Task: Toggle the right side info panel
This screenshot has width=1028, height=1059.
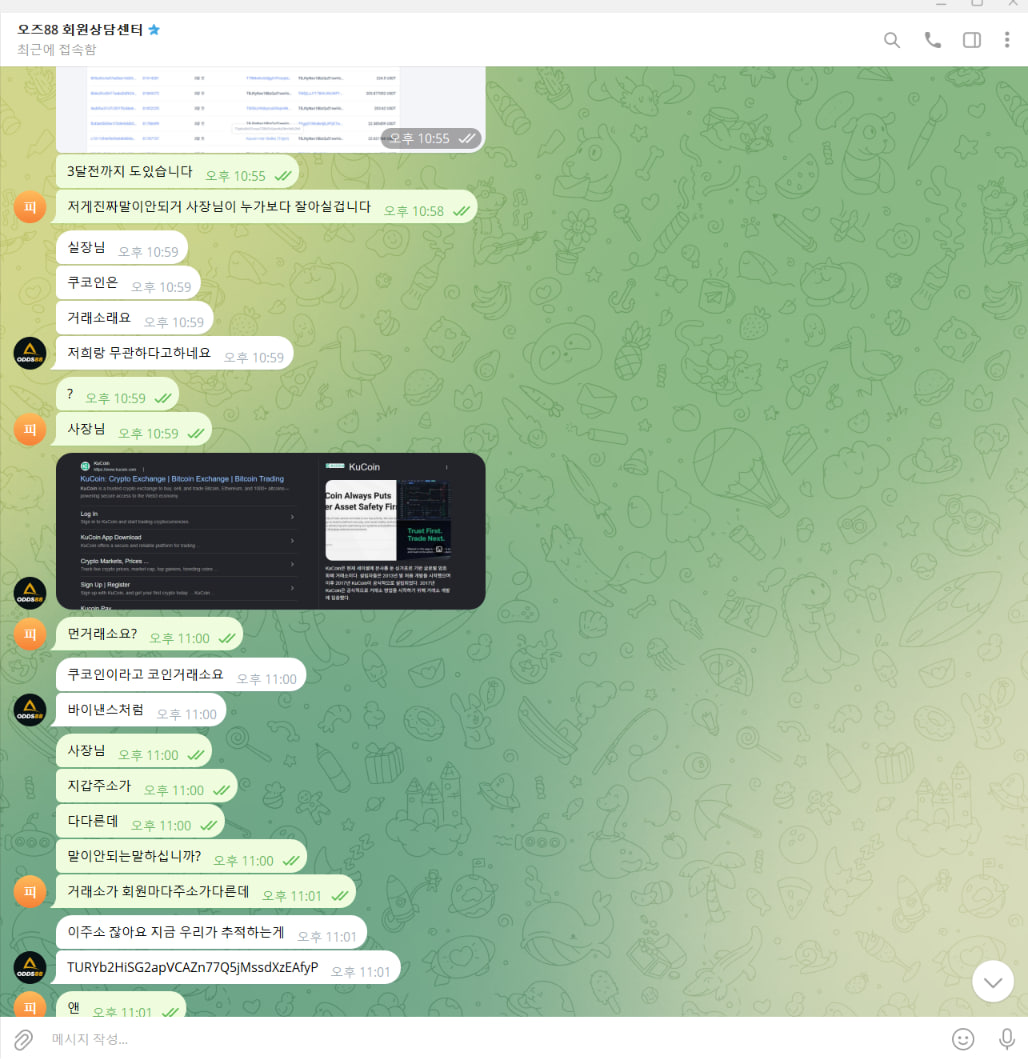Action: click(971, 40)
